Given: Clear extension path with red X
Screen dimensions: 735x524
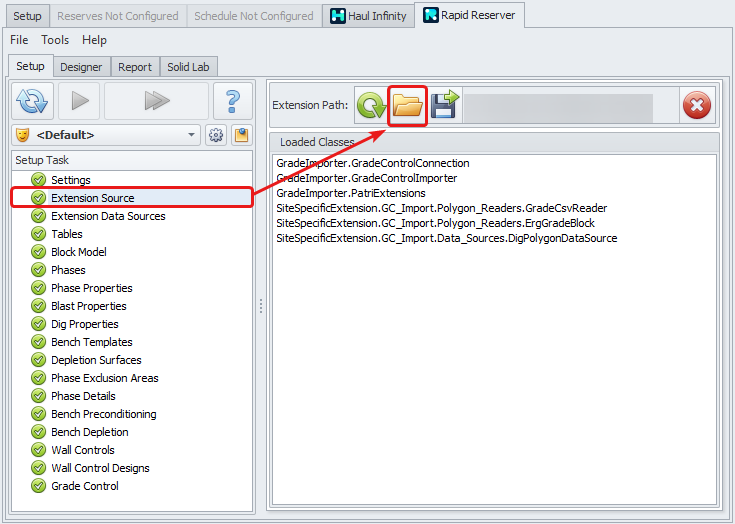Looking at the screenshot, I should tap(697, 105).
